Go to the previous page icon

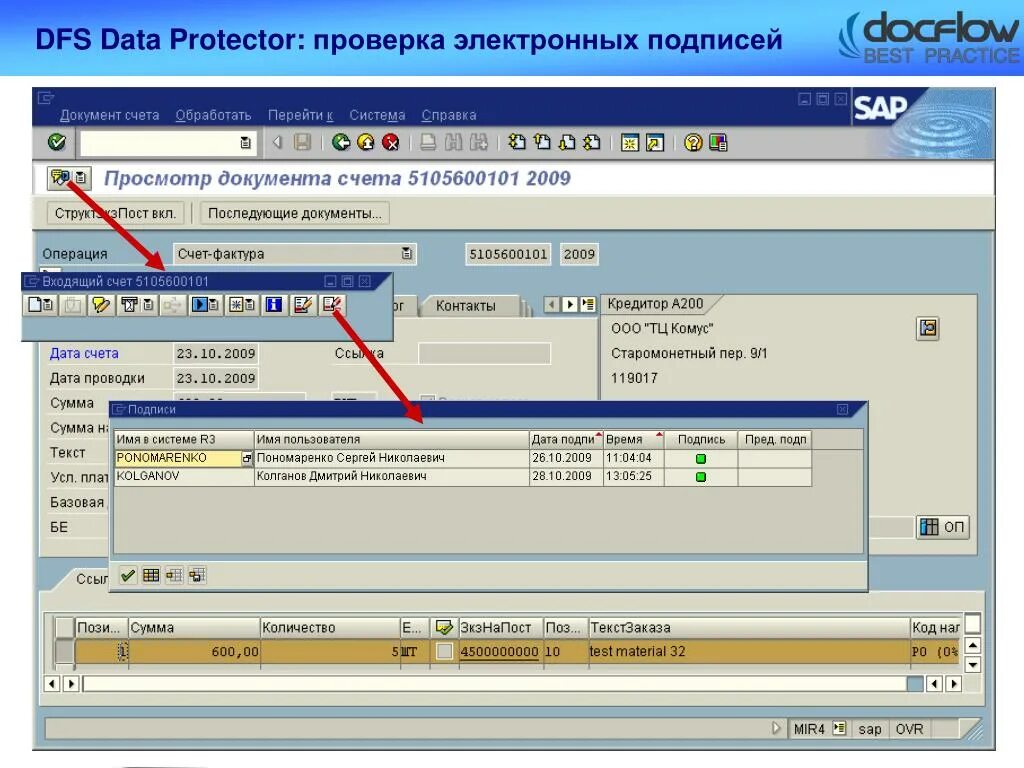(x=542, y=142)
